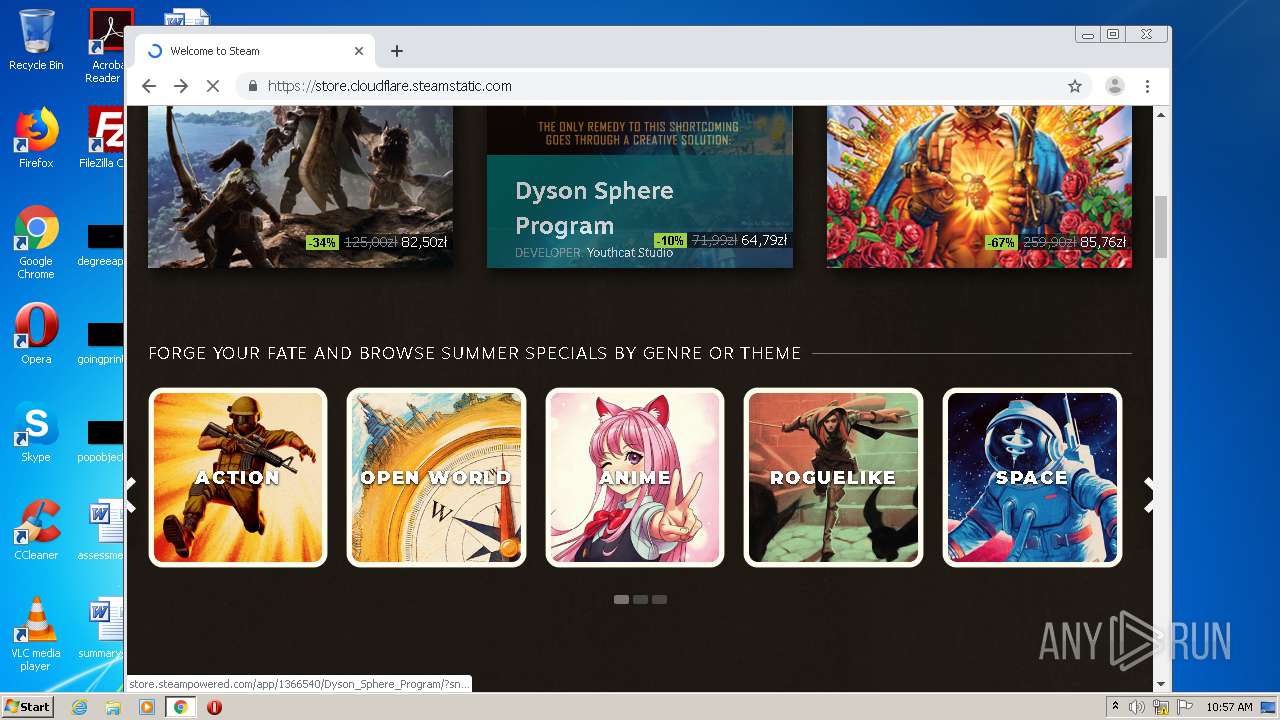Launch Opera desktop shortcut
The height and width of the screenshot is (720, 1280).
(36, 334)
